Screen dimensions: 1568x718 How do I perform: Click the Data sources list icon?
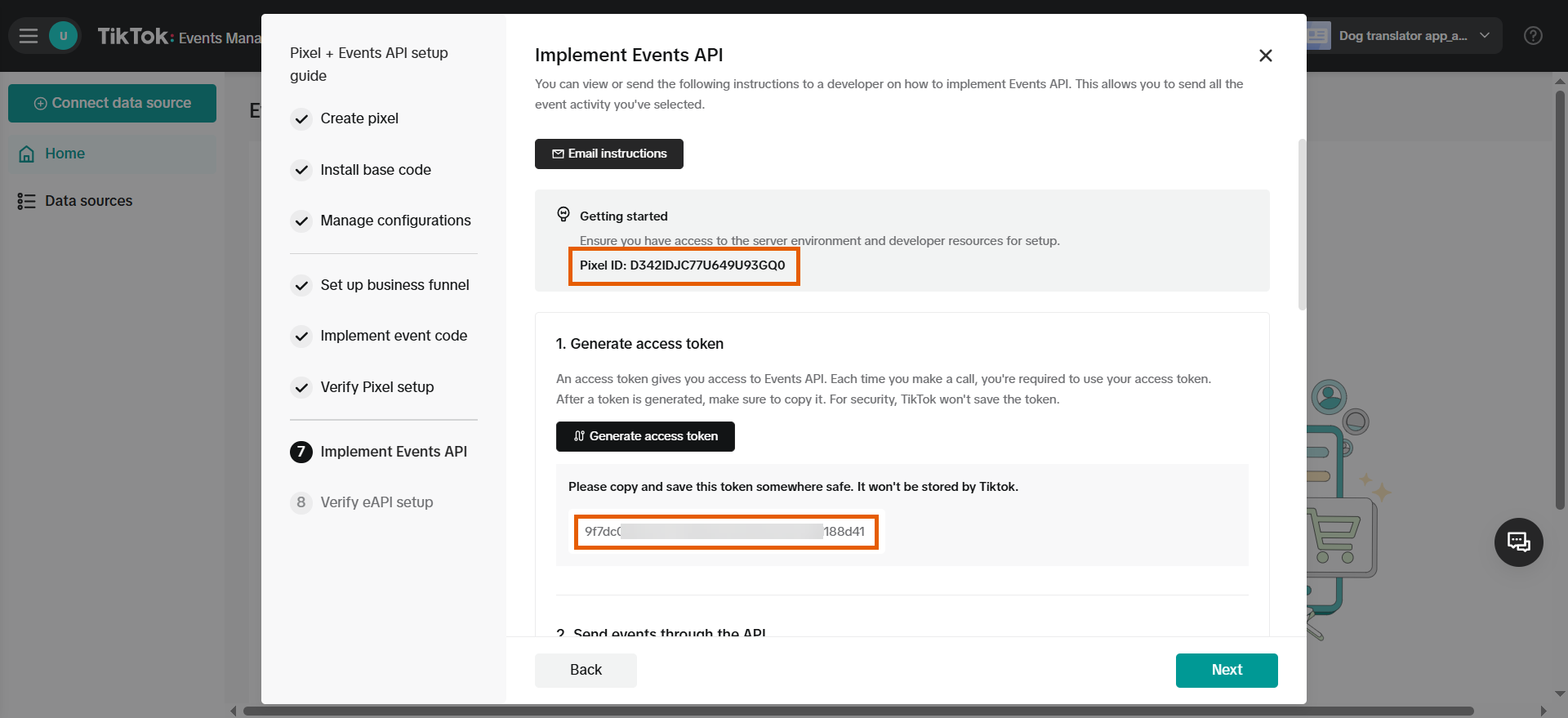click(x=27, y=201)
